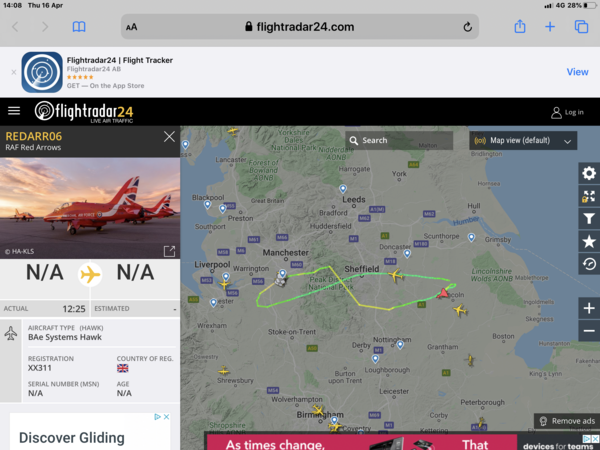Screen dimensions: 600x450
Task: Tap the UK flag country icon
Action: [x=122, y=368]
